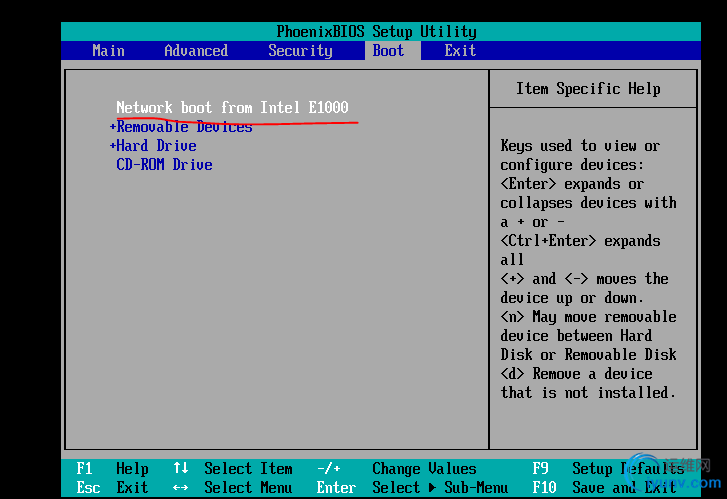Click F10 Save and Exit
Image resolution: width=727 pixels, height=499 pixels.
pos(605,487)
